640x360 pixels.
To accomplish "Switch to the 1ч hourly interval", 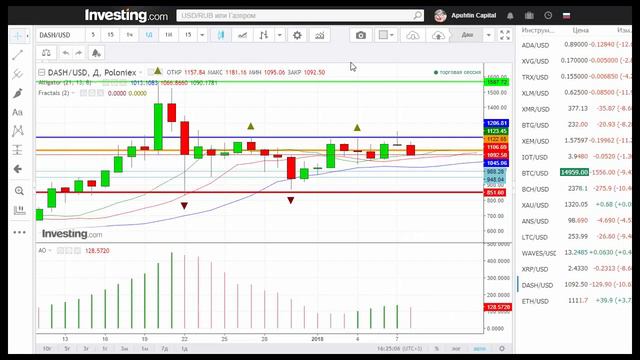I will (129, 35).
